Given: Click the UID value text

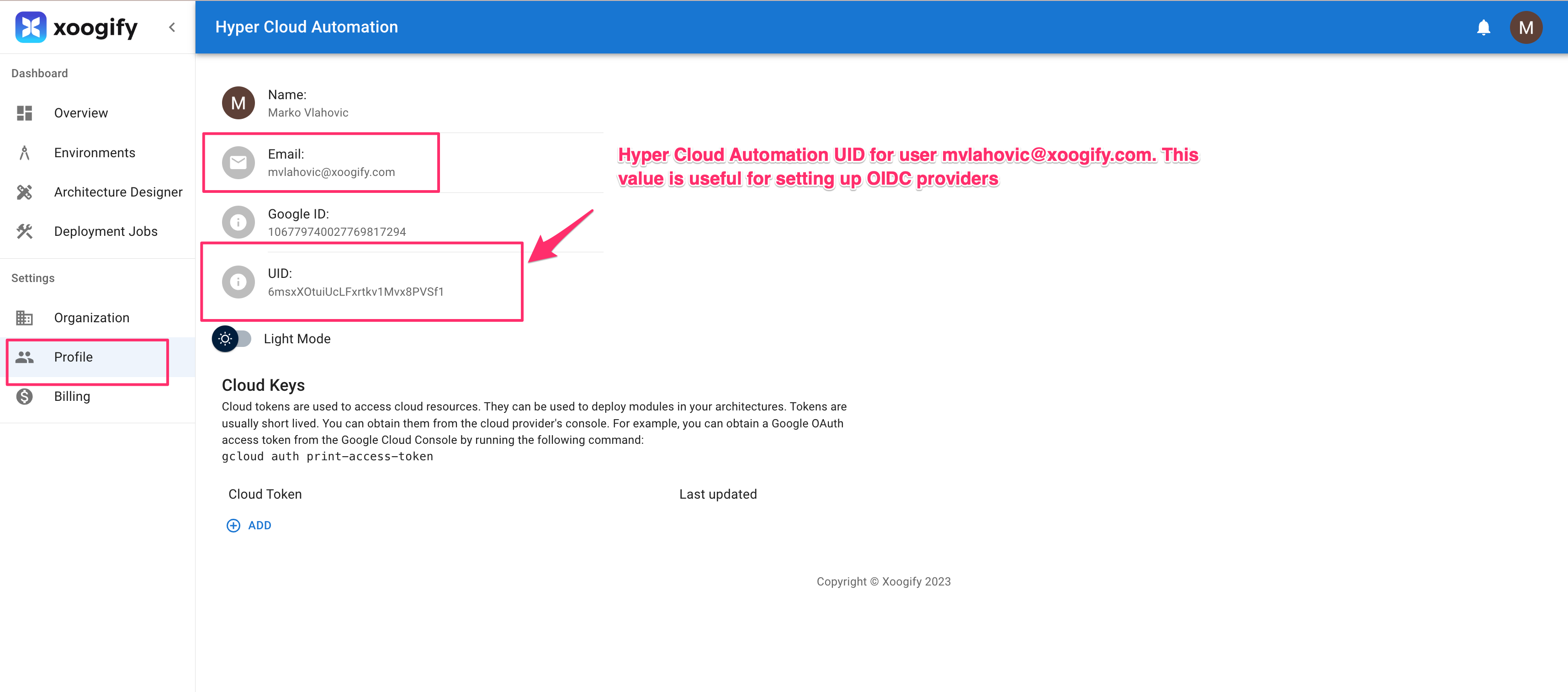Looking at the screenshot, I should coord(355,292).
